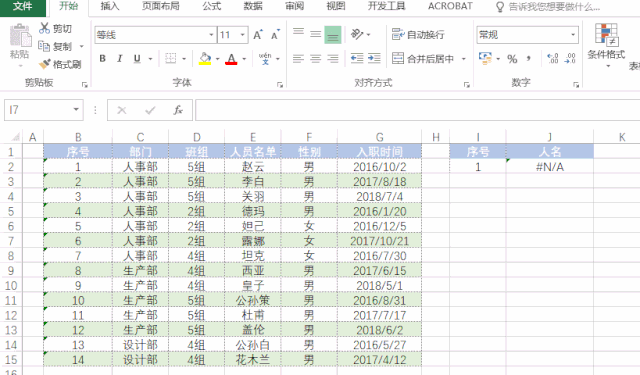The width and height of the screenshot is (640, 375).
Task: Click the Cut scissors icon
Action: coord(44,28)
